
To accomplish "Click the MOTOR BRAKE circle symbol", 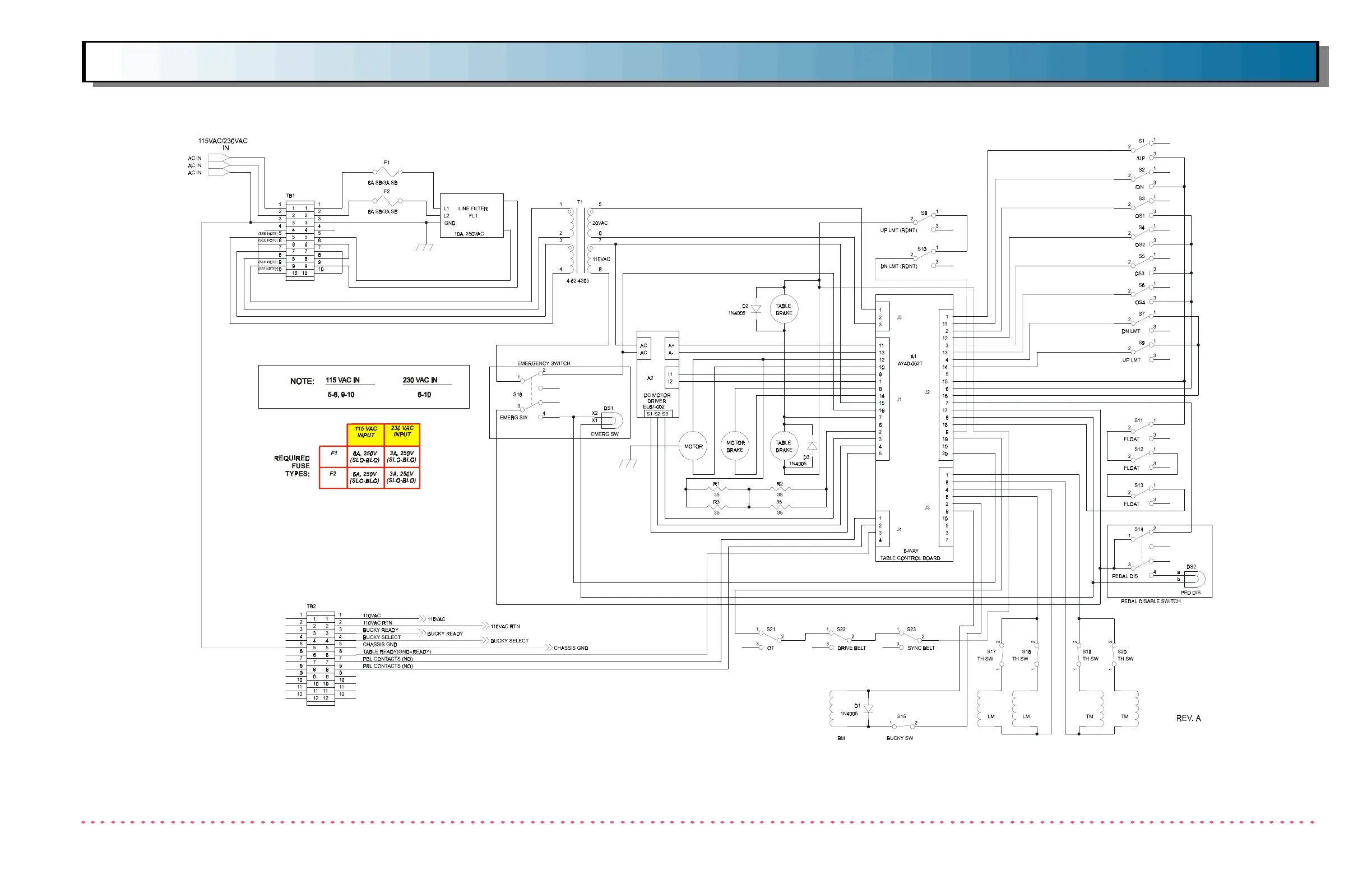I will pos(735,446).
